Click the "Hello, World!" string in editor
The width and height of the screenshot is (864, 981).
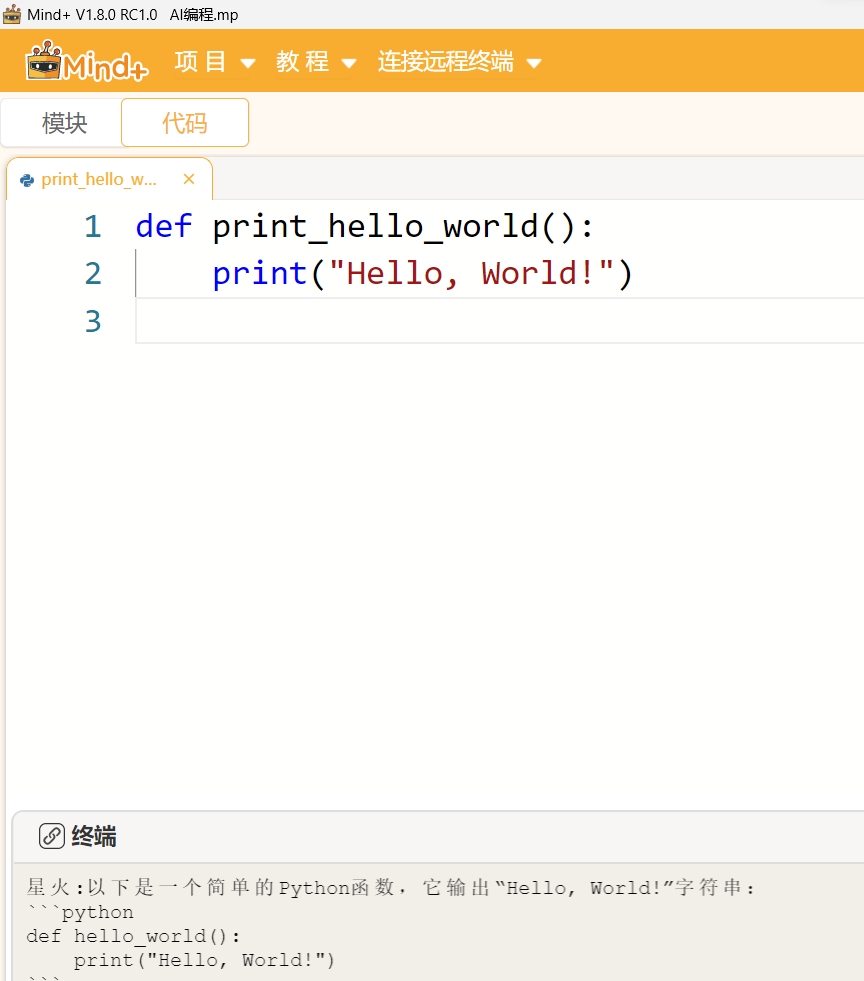coord(471,274)
